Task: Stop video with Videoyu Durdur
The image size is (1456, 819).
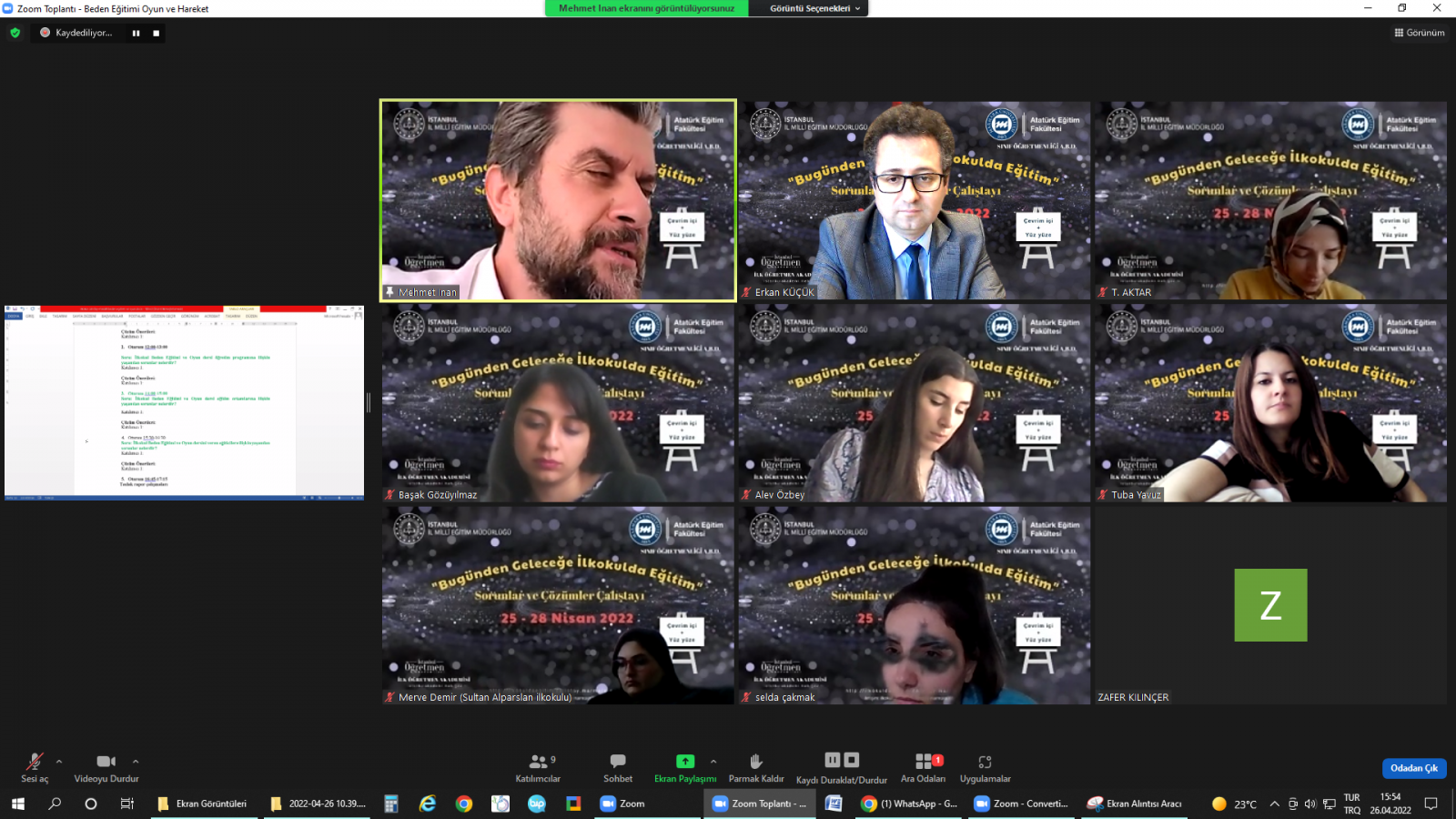Action: point(106,767)
